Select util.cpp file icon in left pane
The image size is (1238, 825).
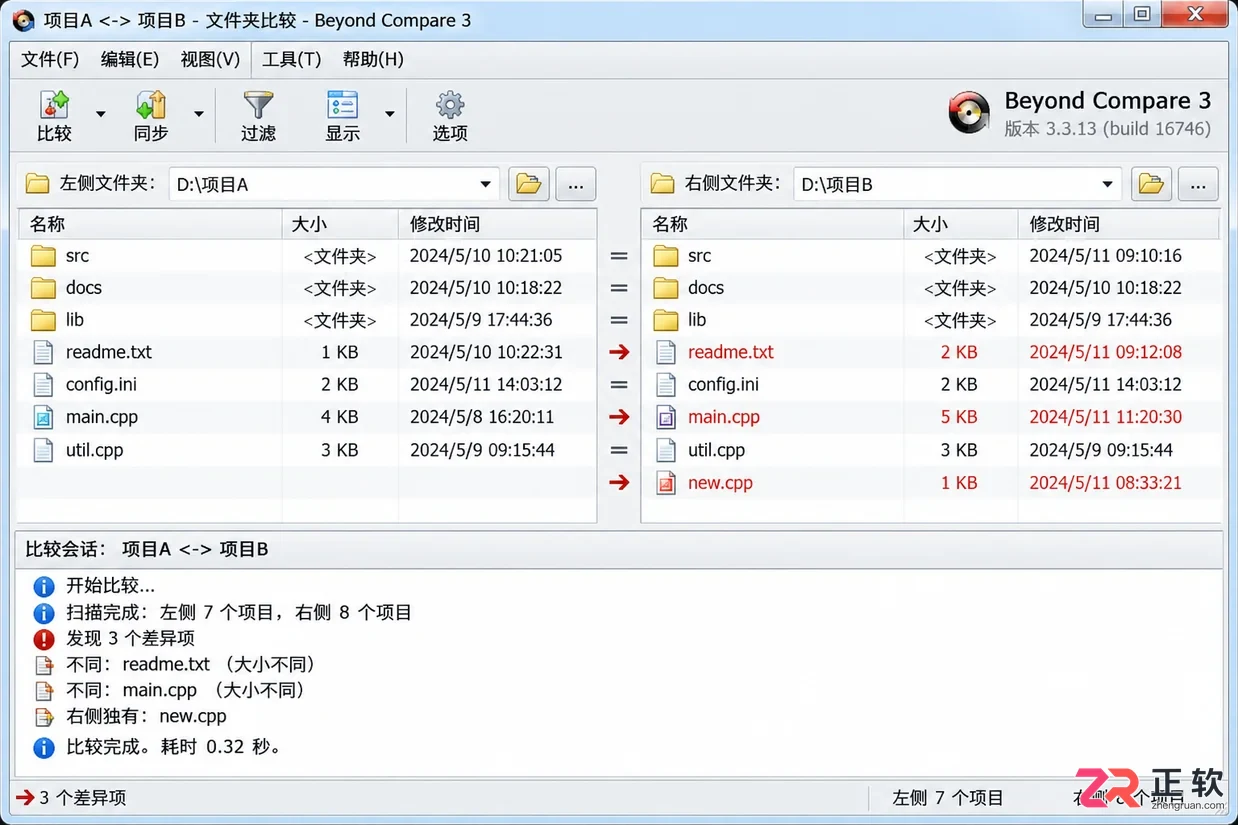43,450
